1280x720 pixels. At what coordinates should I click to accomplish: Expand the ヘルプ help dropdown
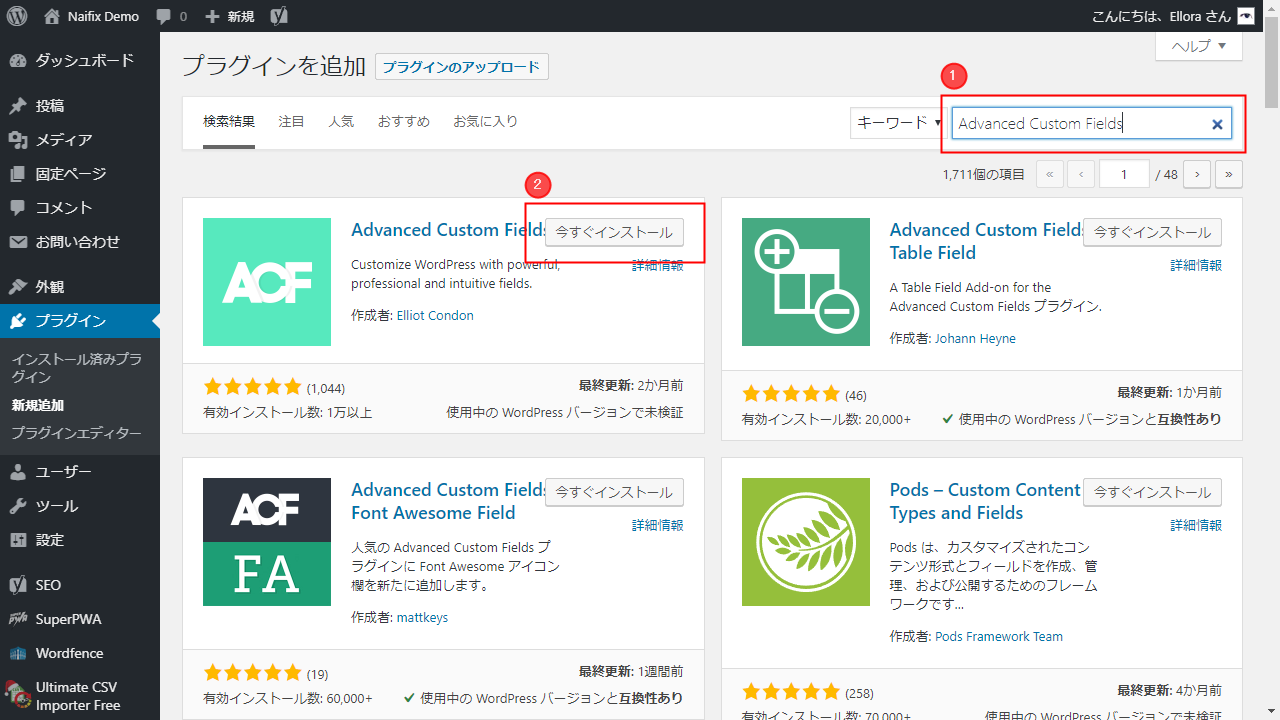click(x=1199, y=46)
